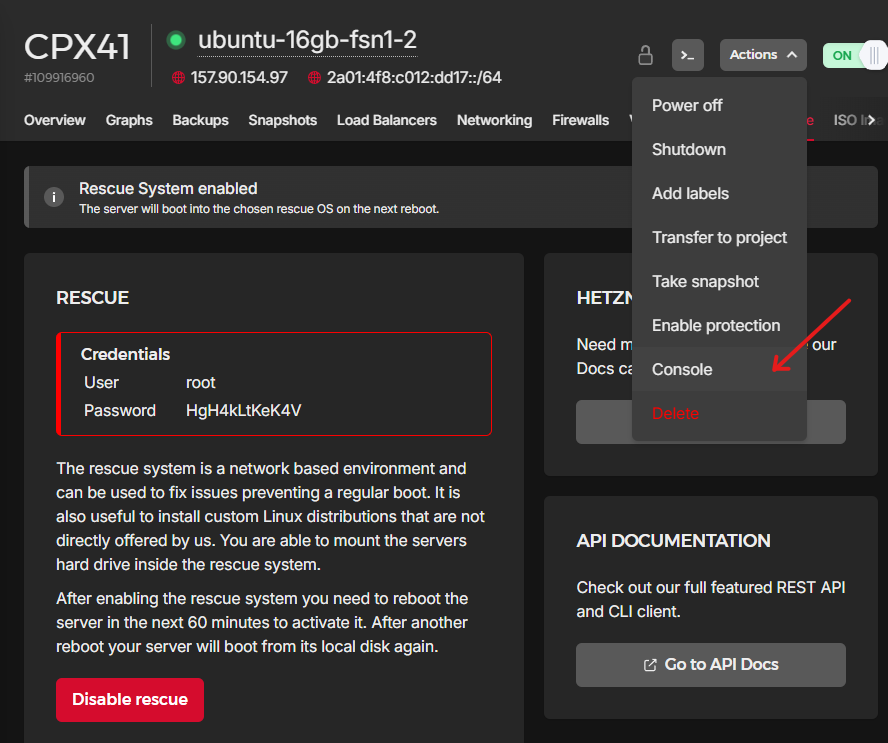The width and height of the screenshot is (888, 743).
Task: Click the server name ubuntu-16gb-fsn1-2
Action: pyautogui.click(x=307, y=41)
